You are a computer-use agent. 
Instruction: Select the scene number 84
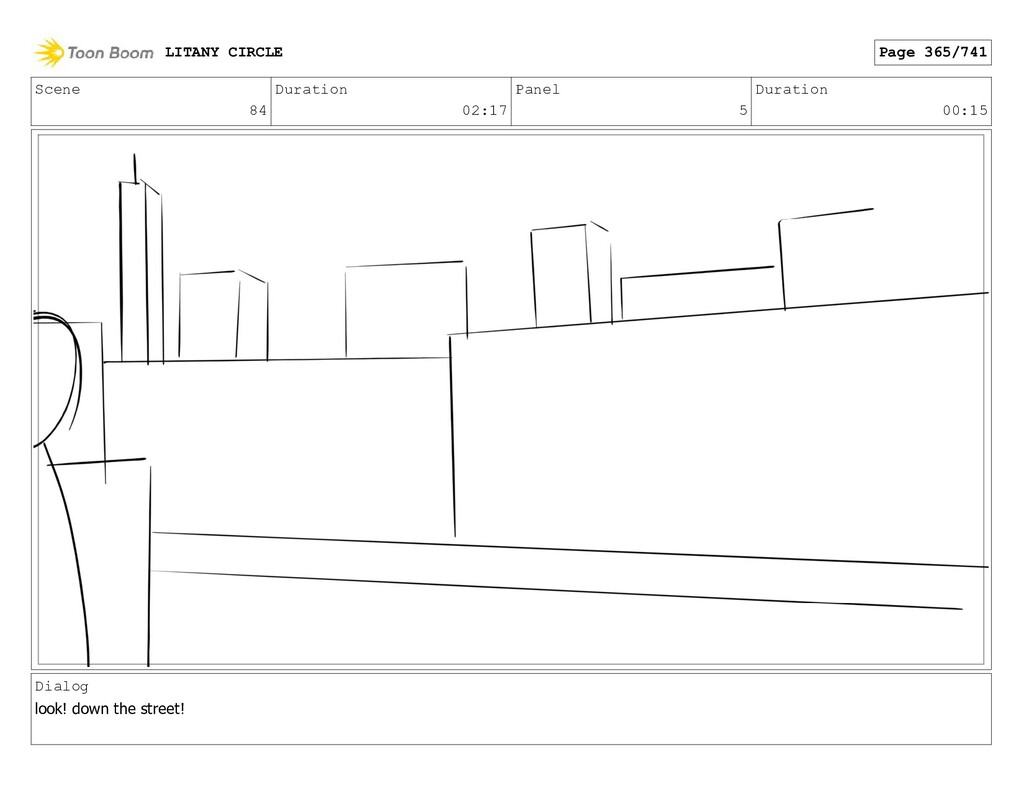click(x=258, y=110)
